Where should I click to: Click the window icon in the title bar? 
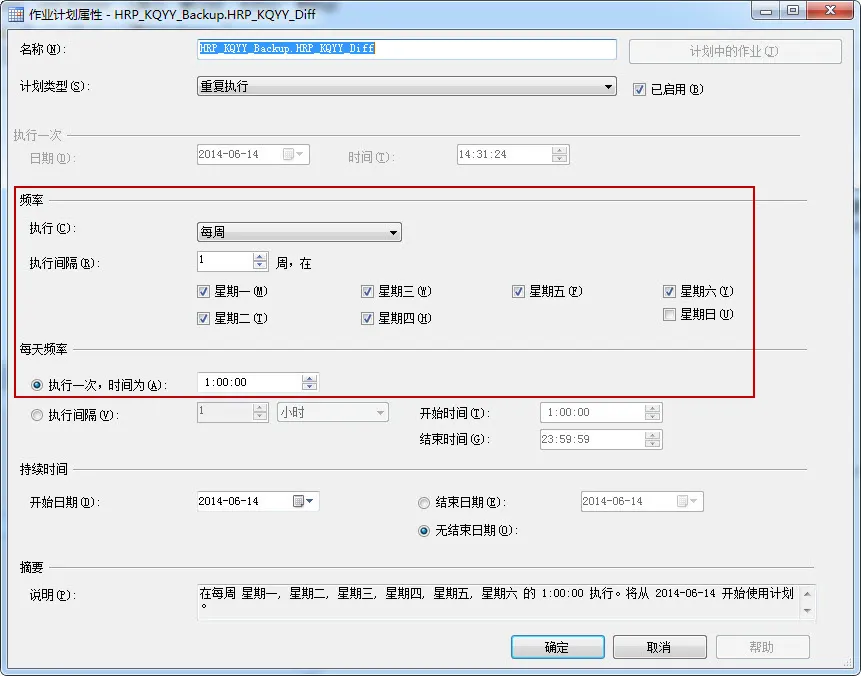[15, 14]
